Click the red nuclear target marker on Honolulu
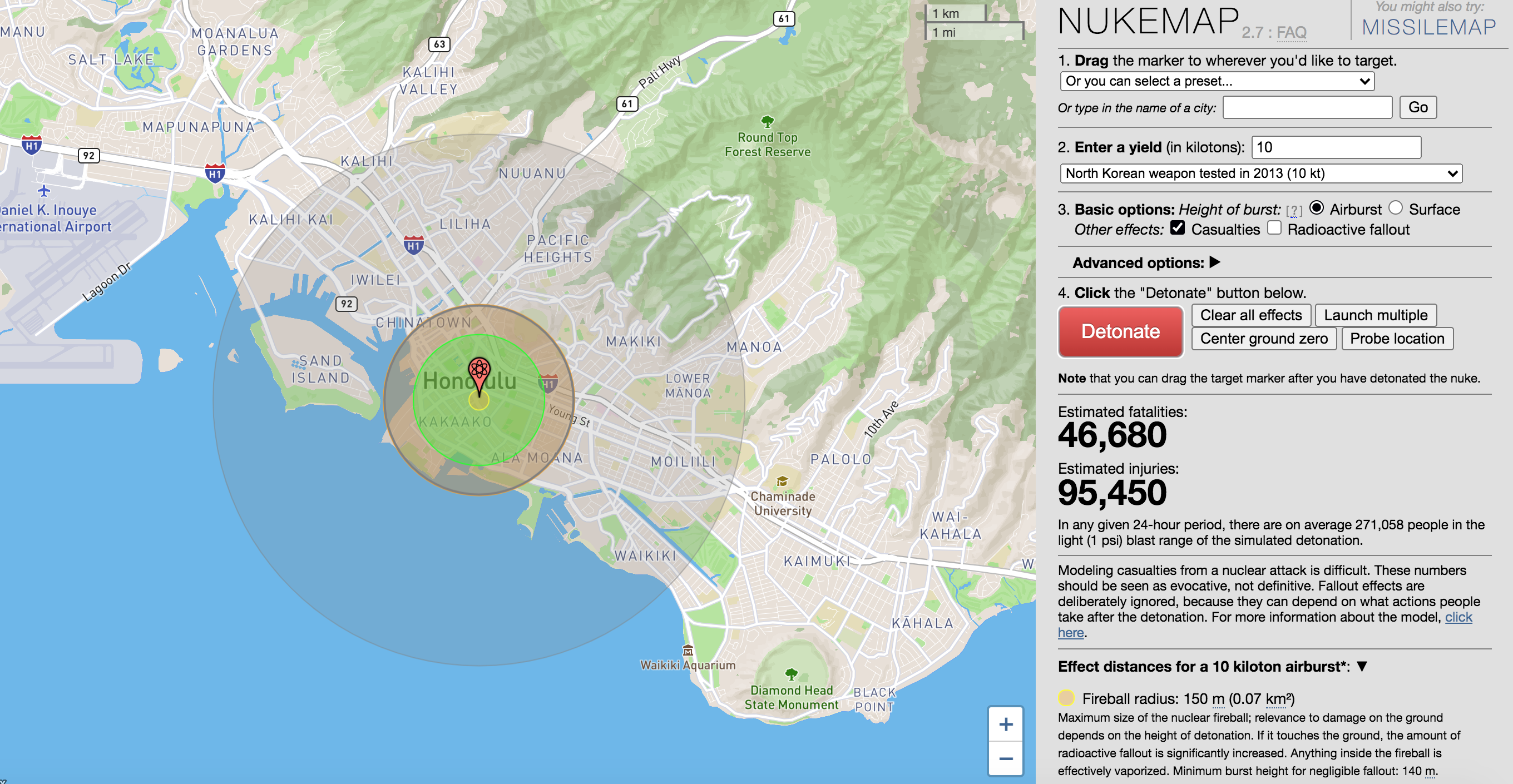Screen dimensions: 1513x784 [x=479, y=376]
